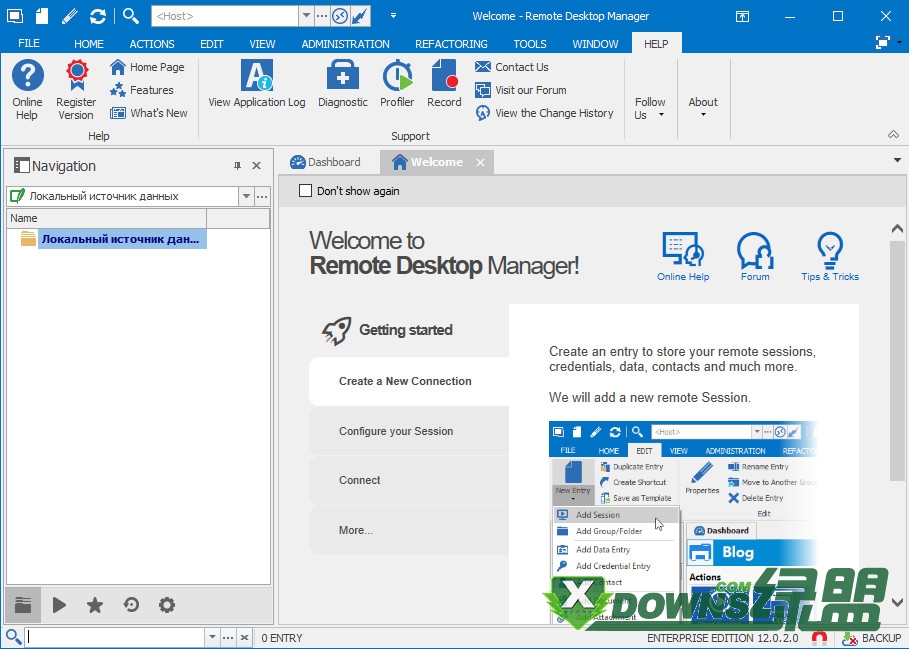Switch to the ADMINISTRATION ribbon tab
The height and width of the screenshot is (649, 909).
[346, 44]
